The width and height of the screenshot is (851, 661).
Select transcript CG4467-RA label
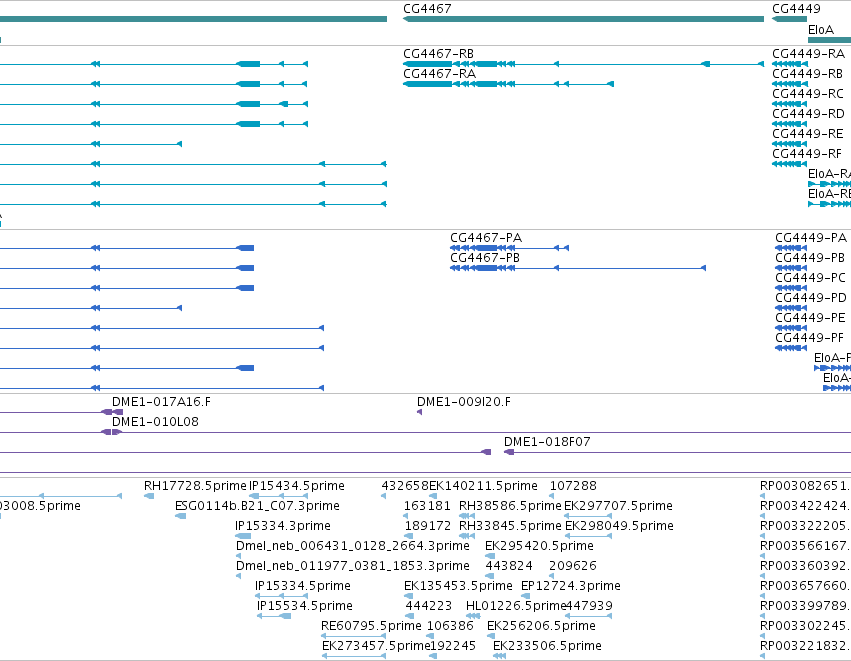point(440,74)
